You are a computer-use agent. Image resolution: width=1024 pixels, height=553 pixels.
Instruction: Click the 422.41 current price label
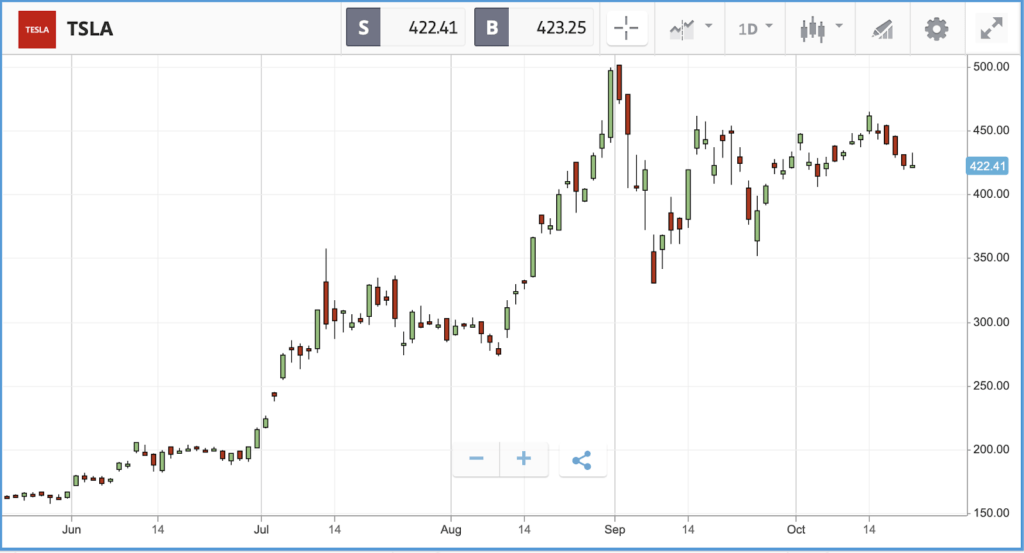tap(987, 166)
